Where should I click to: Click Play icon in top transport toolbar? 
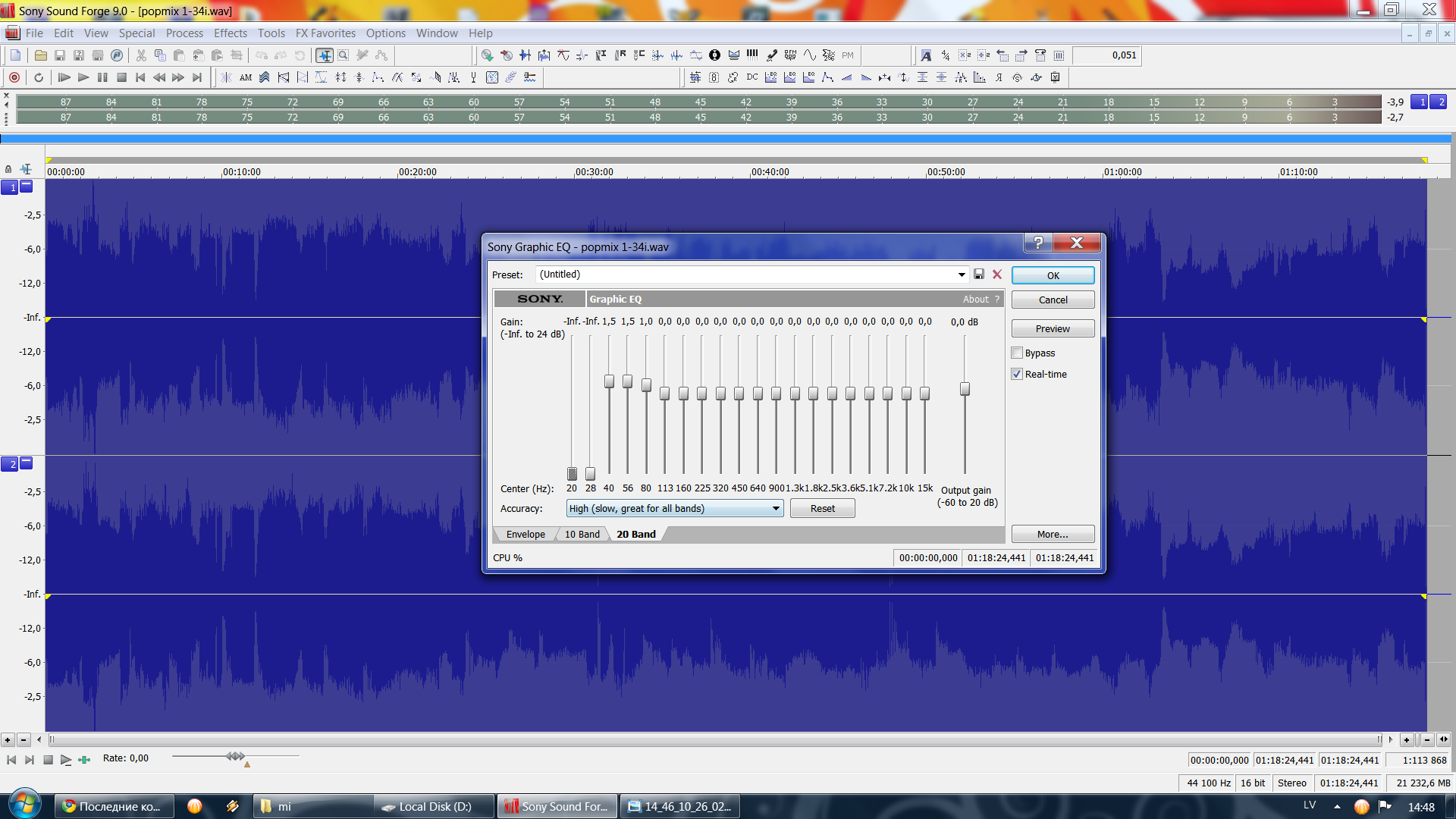[83, 77]
